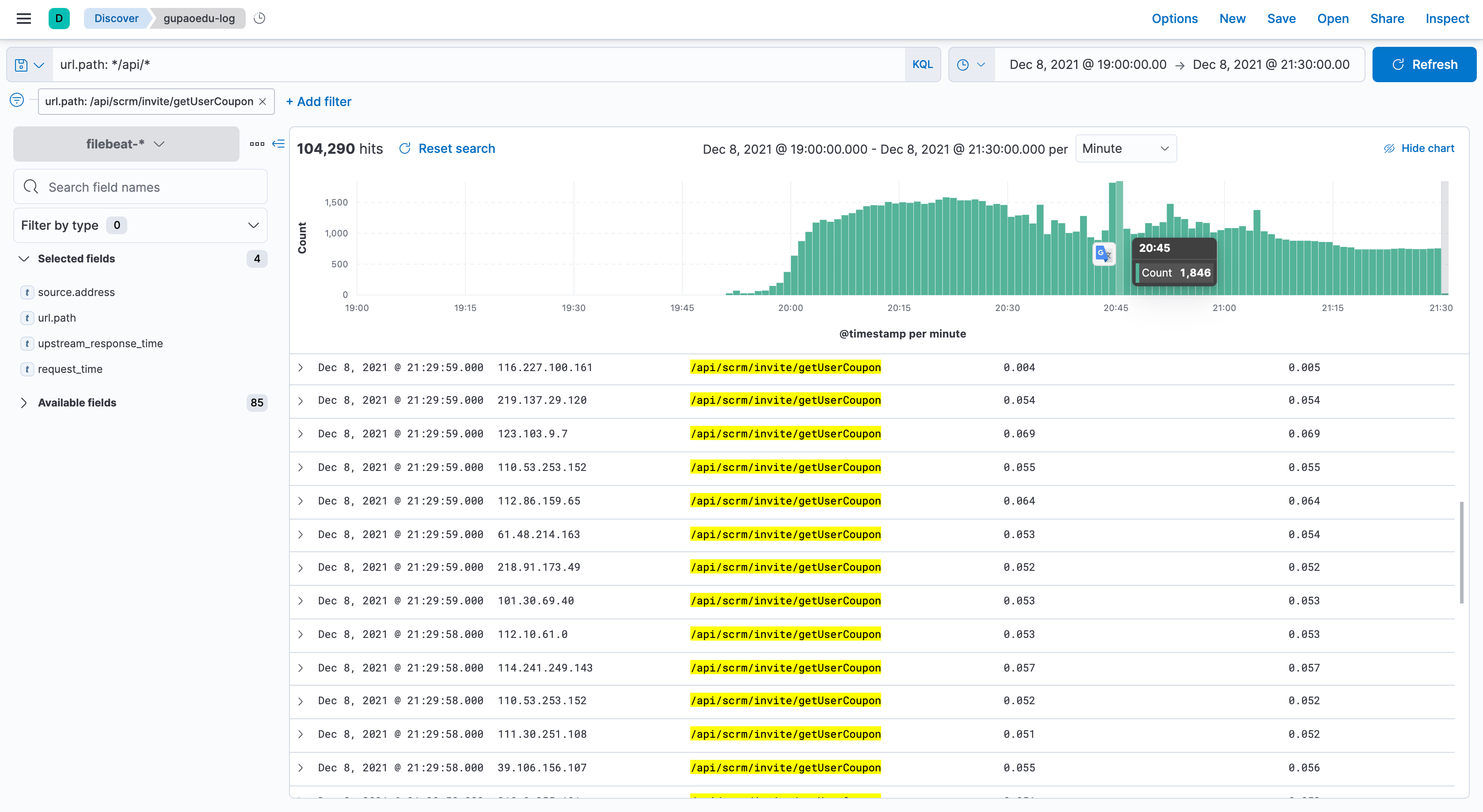The width and height of the screenshot is (1483, 812).
Task: Expand the row for 112.10.61.0
Action: (300, 634)
